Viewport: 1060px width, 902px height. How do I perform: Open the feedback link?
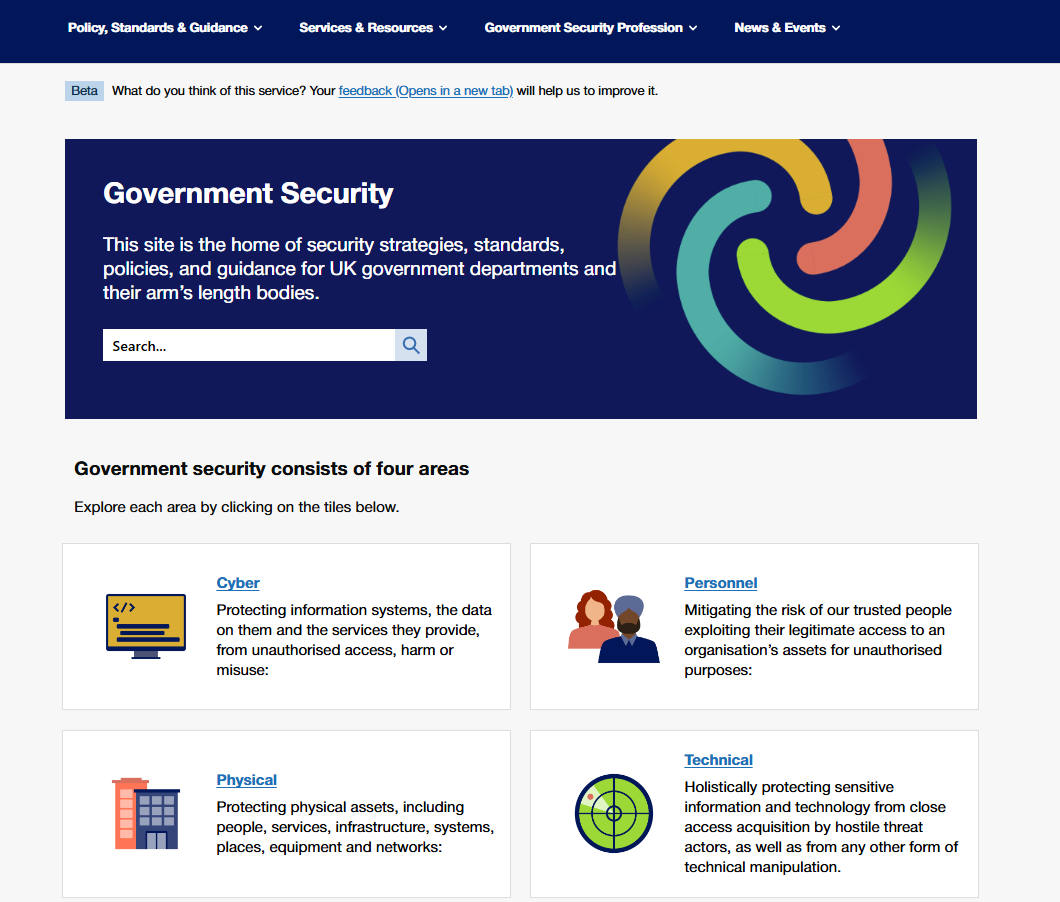tap(425, 91)
